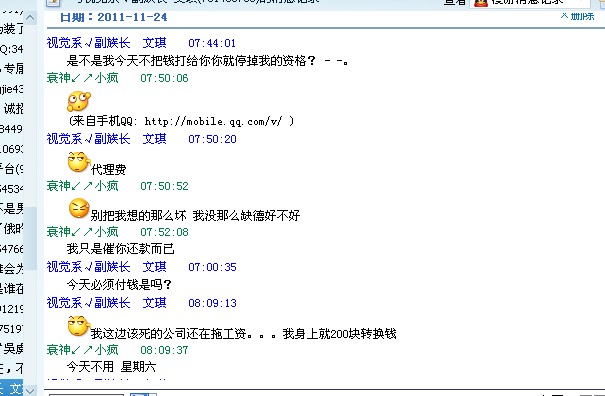The width and height of the screenshot is (605, 396).
Task: Click the up arrow of the contact list scrollbar
Action: click(x=30, y=17)
